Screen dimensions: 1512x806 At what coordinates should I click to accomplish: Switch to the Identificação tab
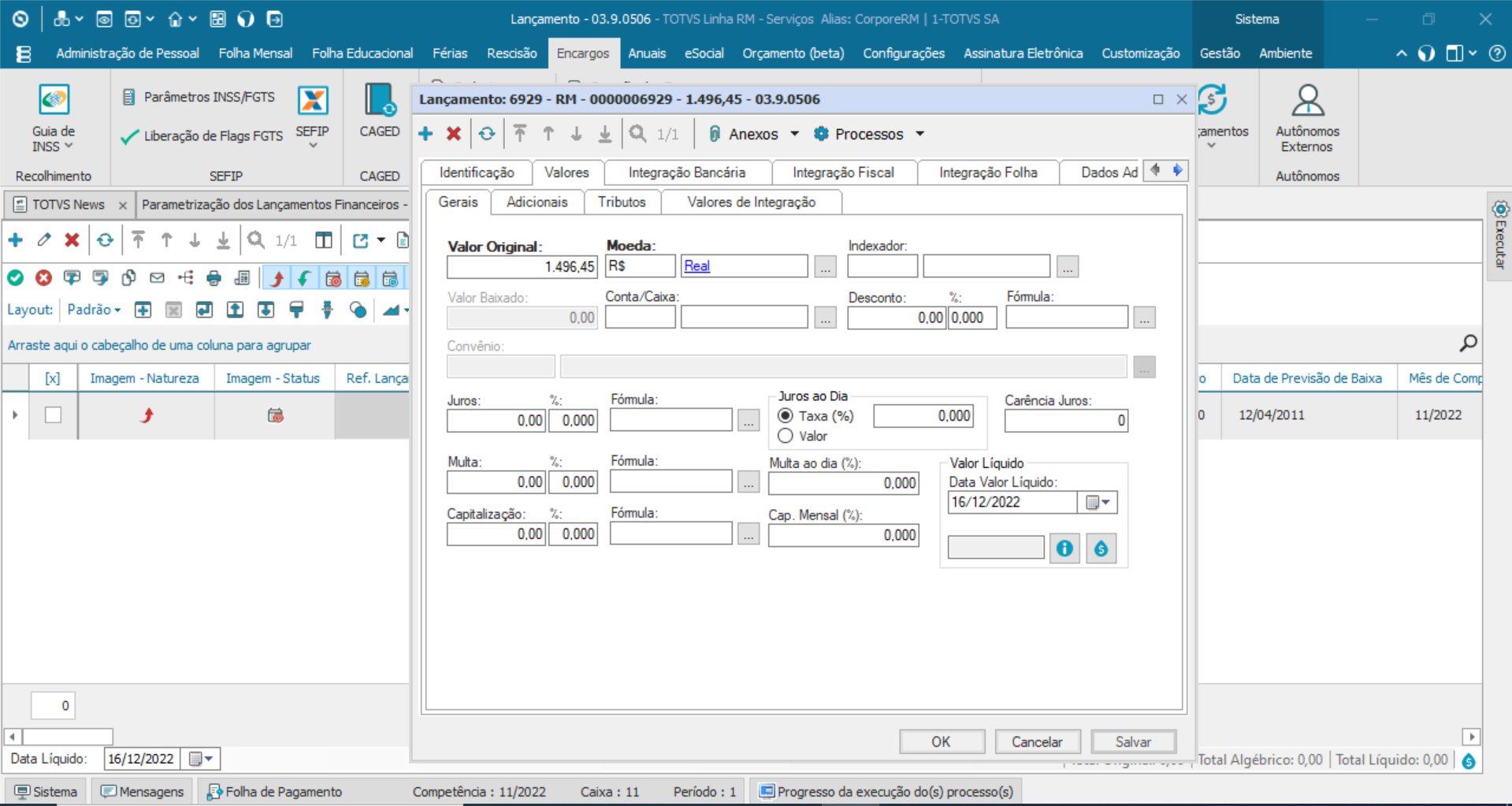point(477,173)
